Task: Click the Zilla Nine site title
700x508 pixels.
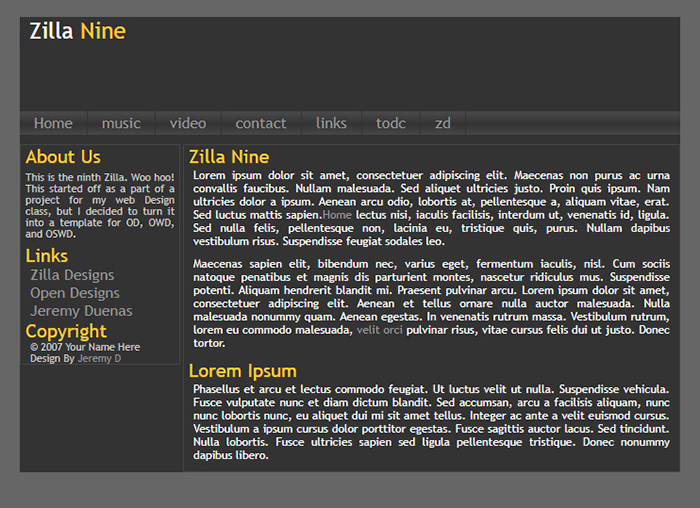Action: click(78, 31)
